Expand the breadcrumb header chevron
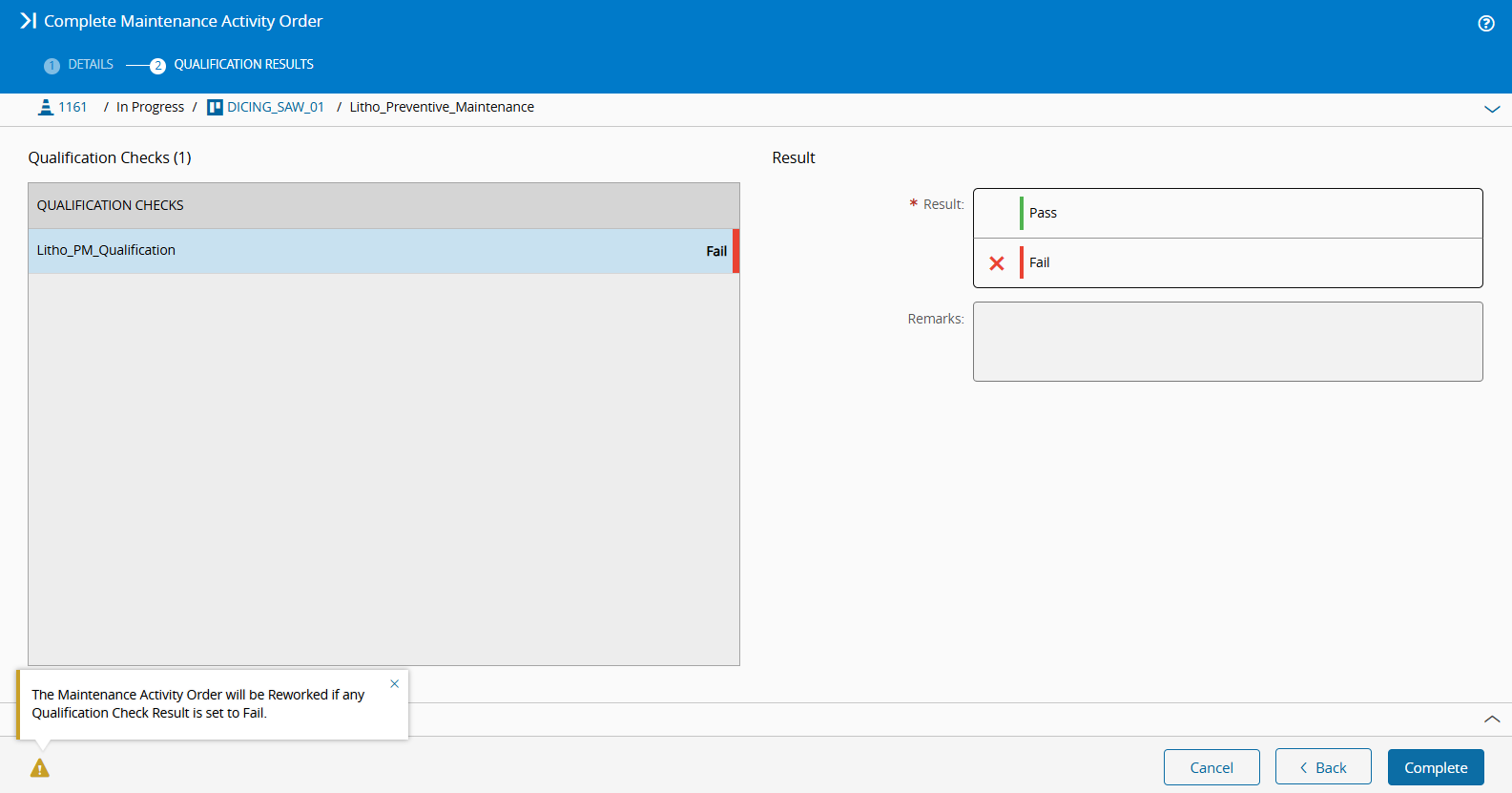Screen dimensions: 1512x793 tap(1492, 109)
